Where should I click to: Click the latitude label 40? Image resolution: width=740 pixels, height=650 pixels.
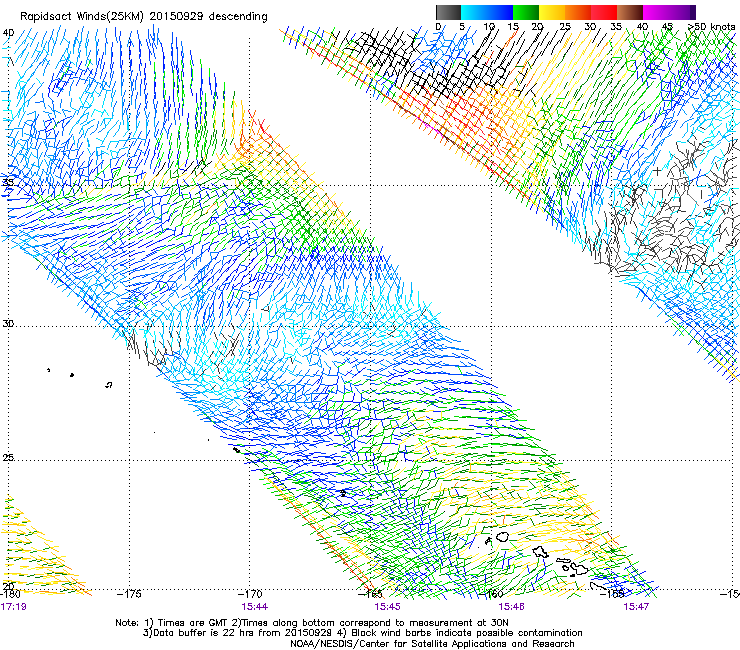(8, 33)
